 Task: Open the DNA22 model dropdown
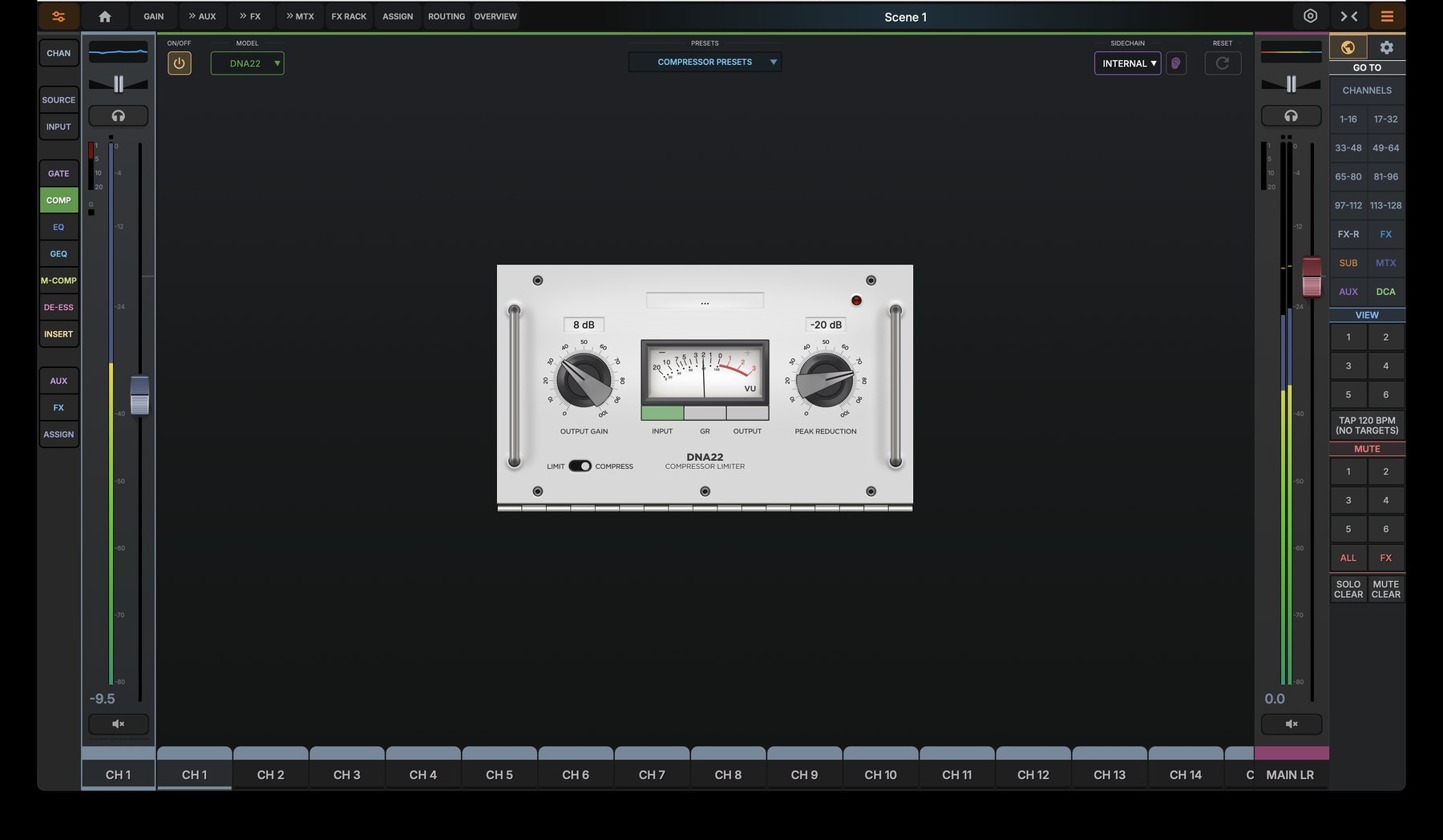click(x=247, y=63)
